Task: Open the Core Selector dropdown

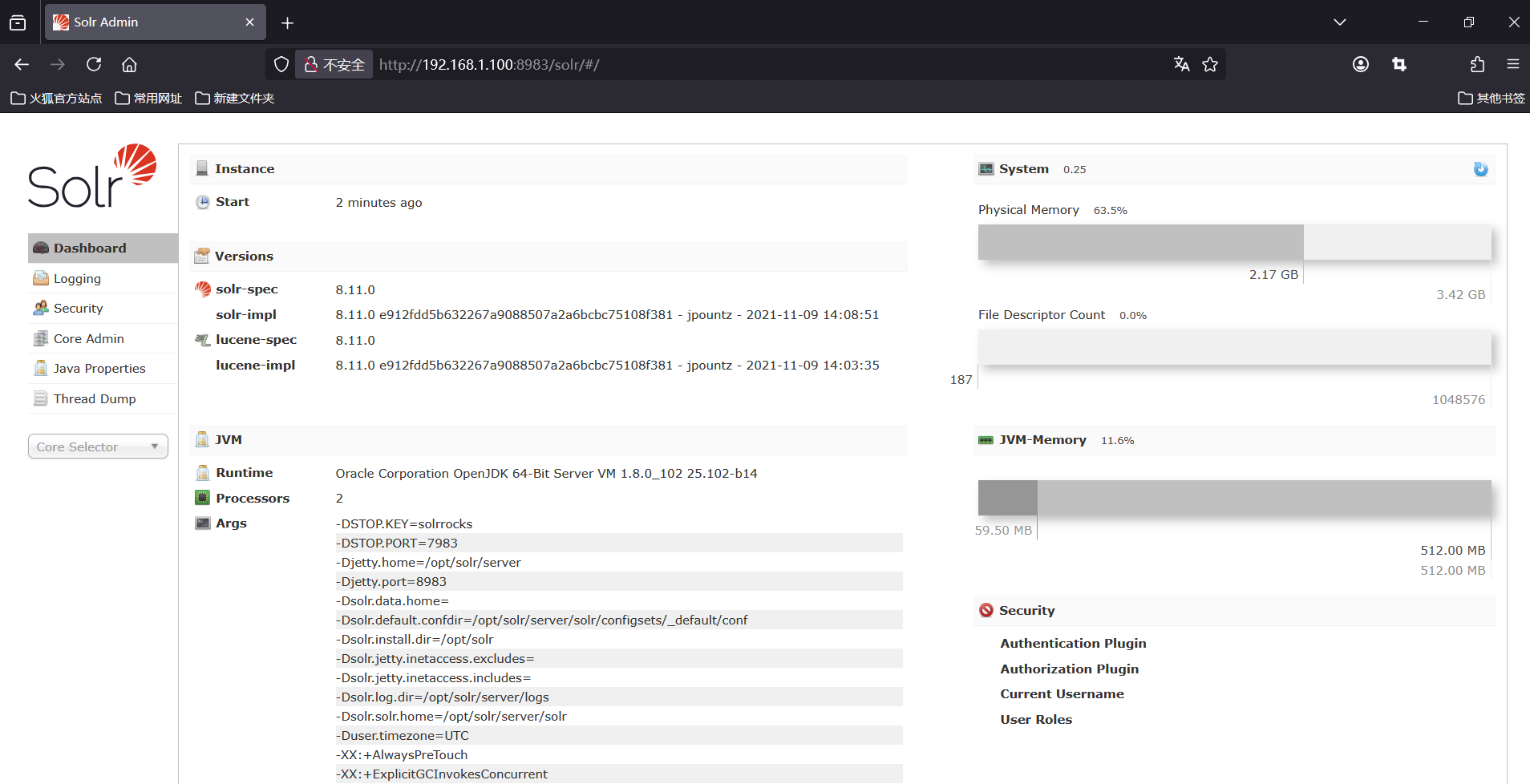Action: 98,447
